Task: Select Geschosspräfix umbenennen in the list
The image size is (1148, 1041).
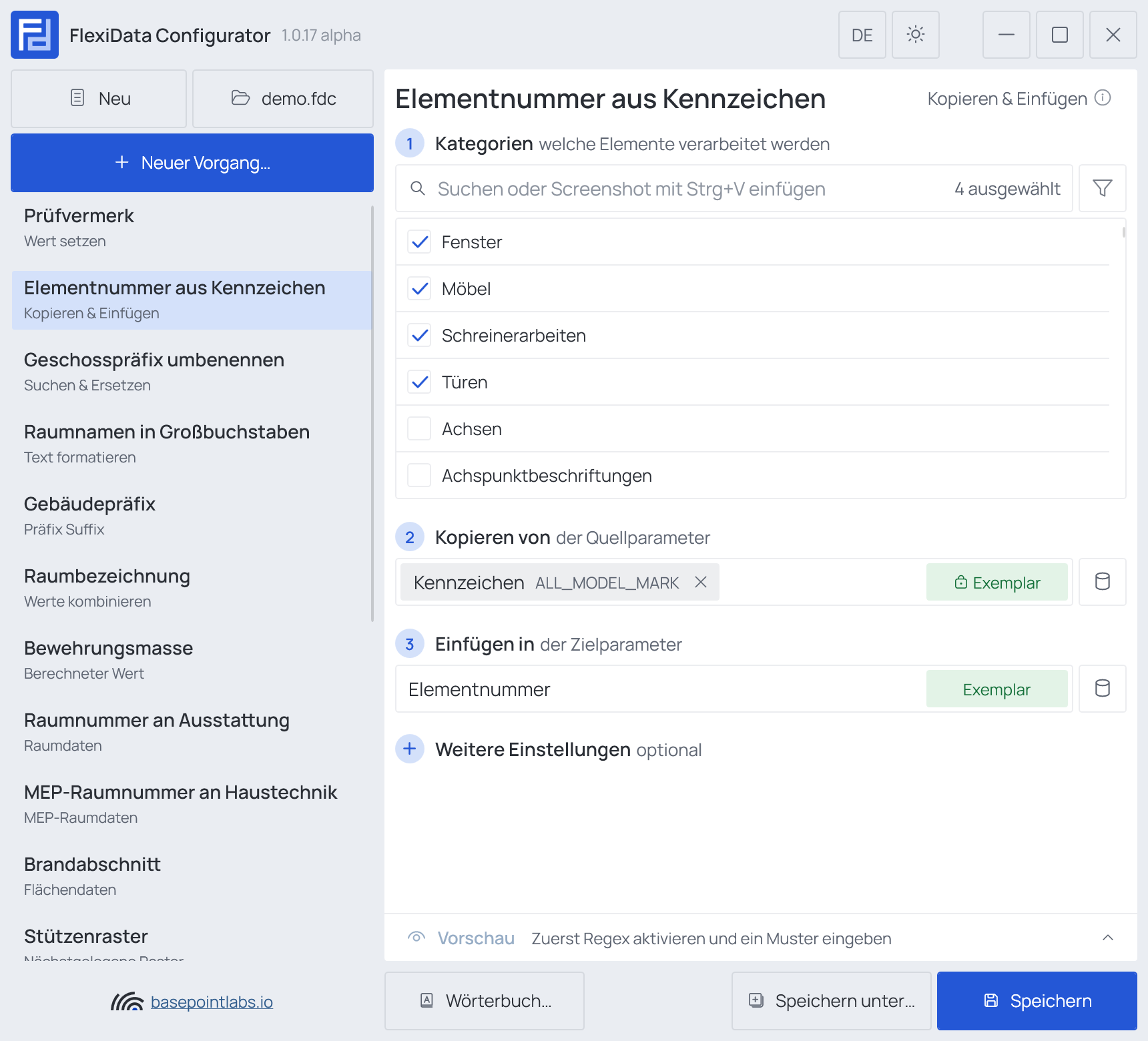Action: click(x=192, y=372)
